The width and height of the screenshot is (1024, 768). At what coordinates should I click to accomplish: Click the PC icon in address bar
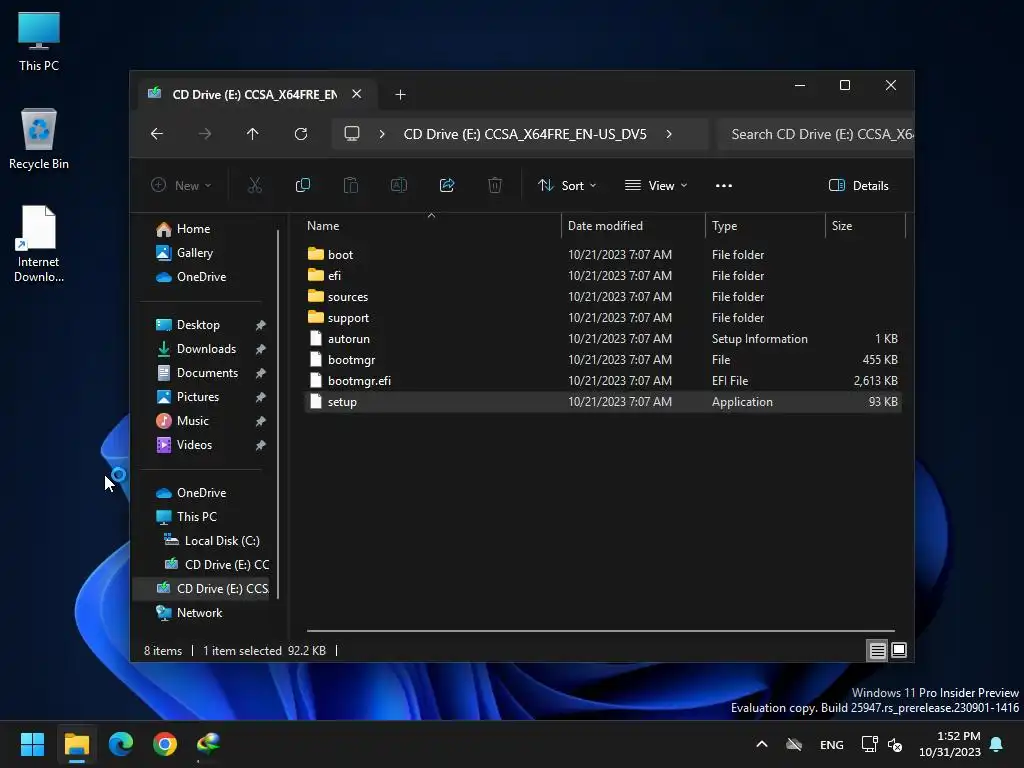[x=352, y=134]
